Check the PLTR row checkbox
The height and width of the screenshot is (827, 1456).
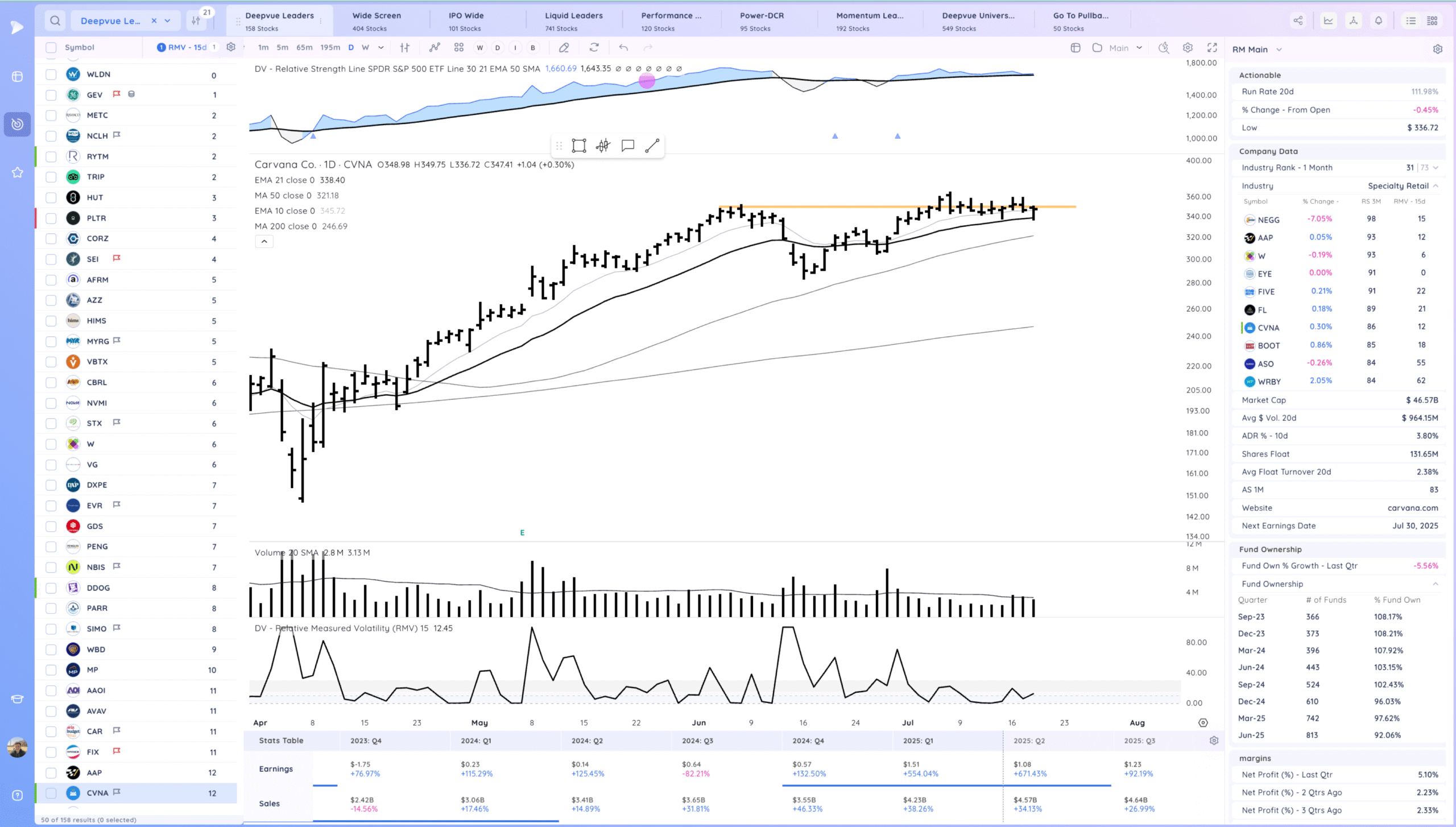point(51,218)
